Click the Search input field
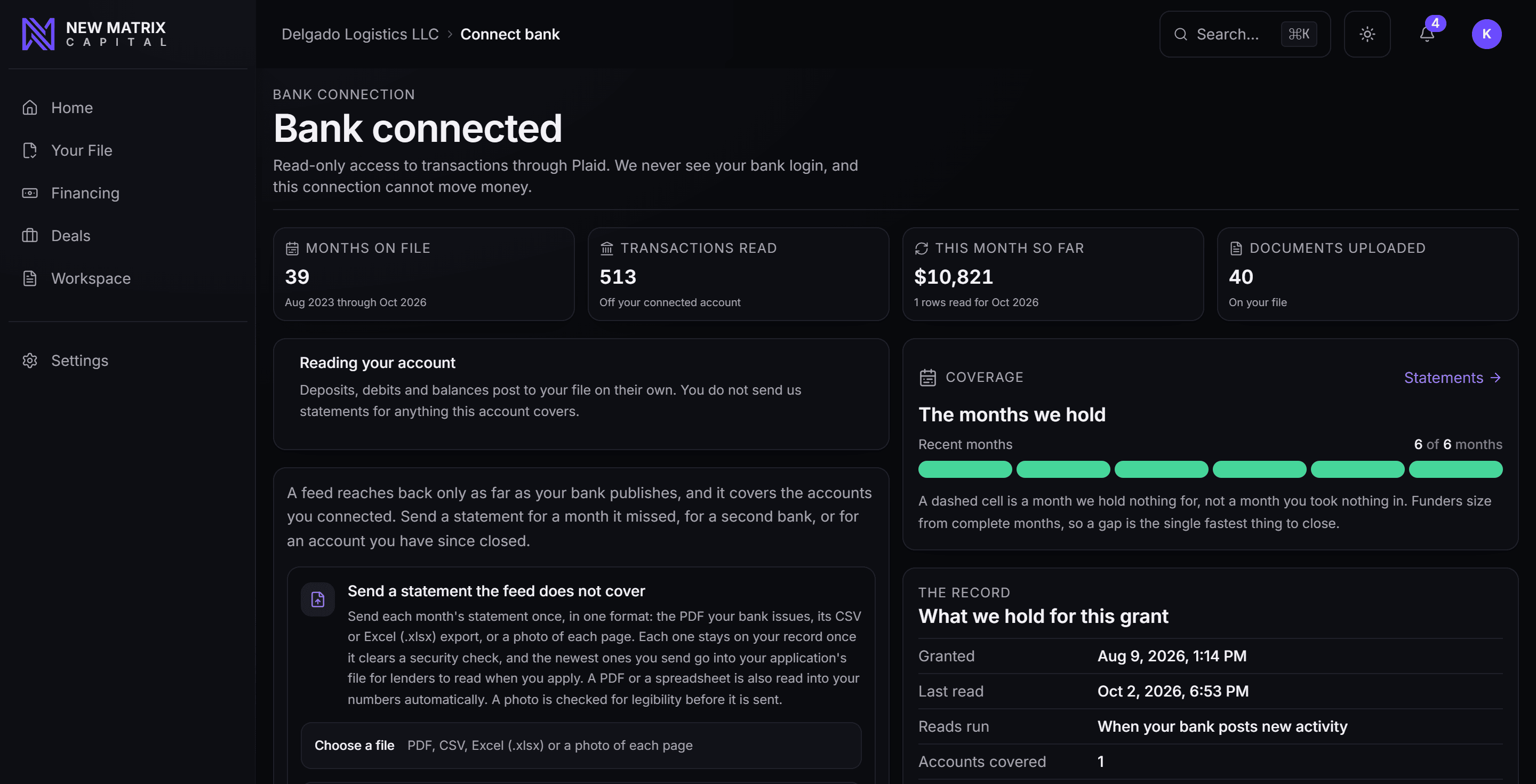Image resolution: width=1536 pixels, height=784 pixels. tap(1244, 34)
